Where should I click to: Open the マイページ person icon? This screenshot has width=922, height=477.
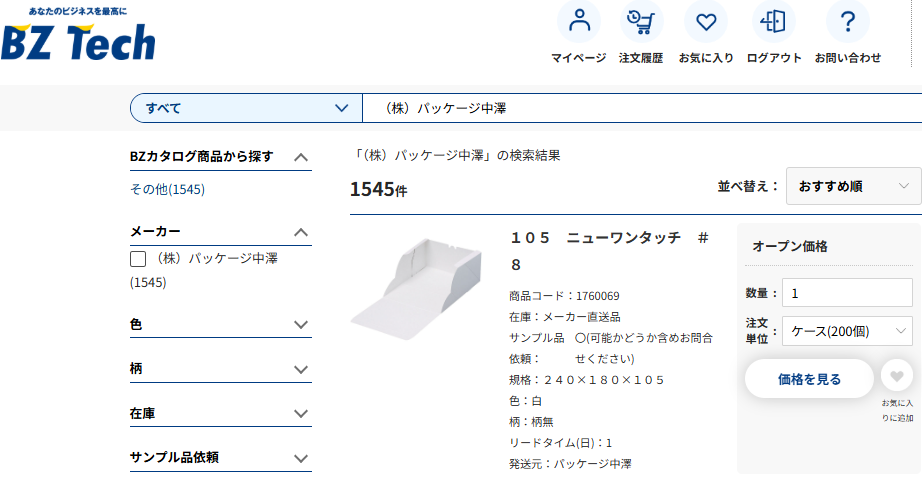pos(579,22)
